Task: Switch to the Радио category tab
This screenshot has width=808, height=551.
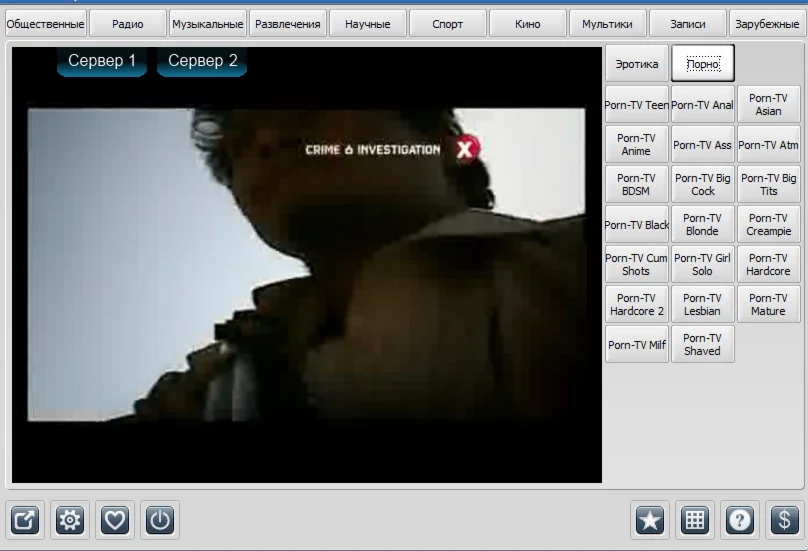Action: pyautogui.click(x=128, y=24)
